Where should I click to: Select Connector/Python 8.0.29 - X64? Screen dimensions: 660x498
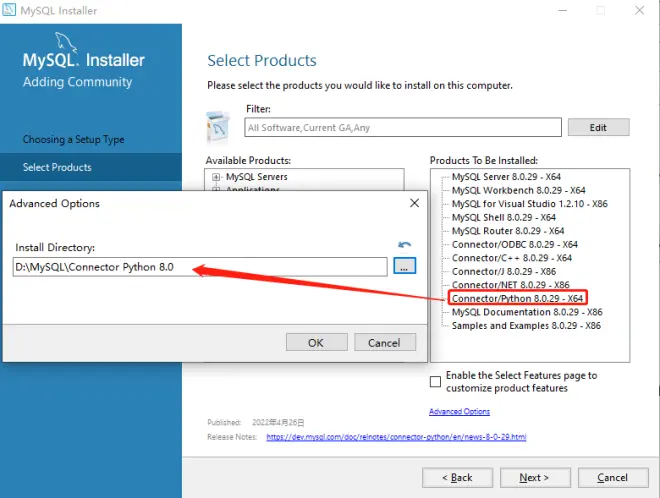coord(517,298)
